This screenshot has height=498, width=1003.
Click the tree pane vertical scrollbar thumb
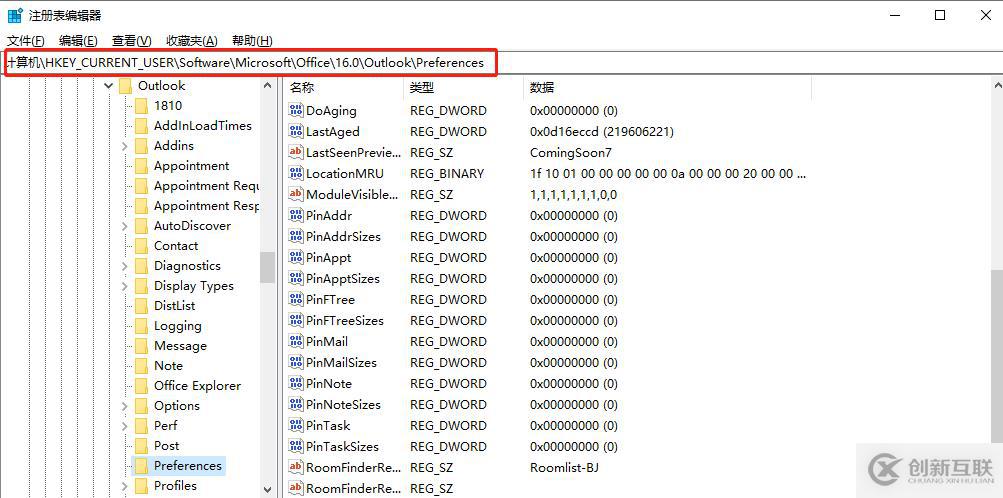pos(267,267)
